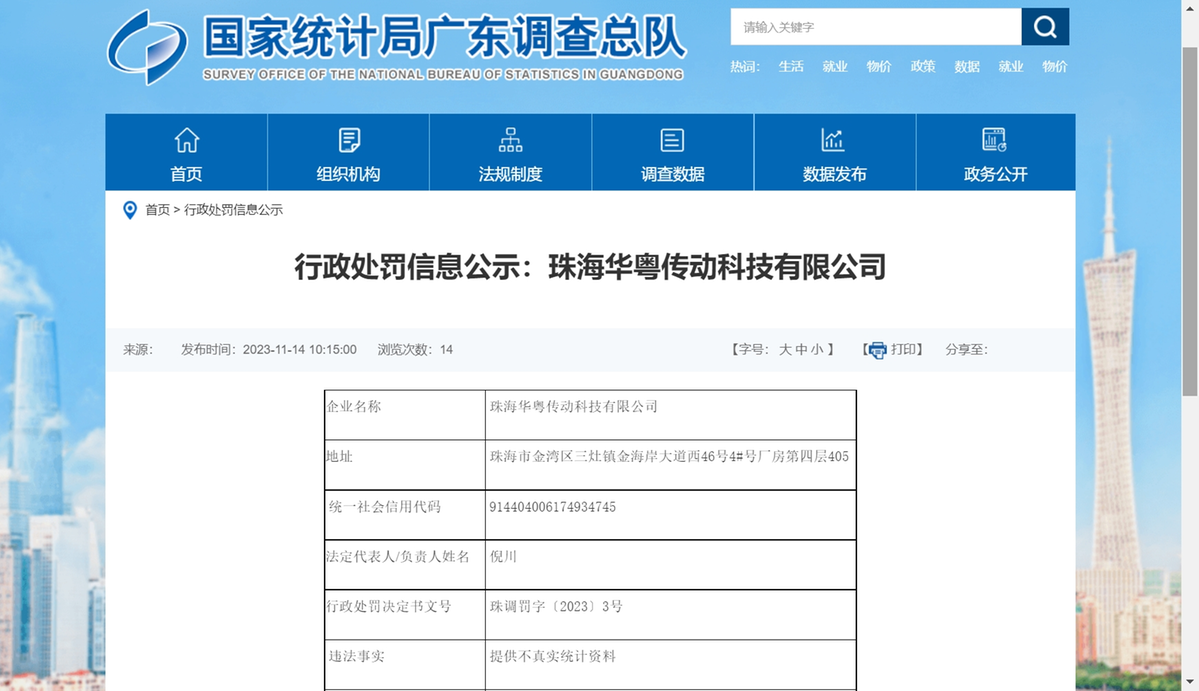Open the 法规制度 navigation tab label
The width and height of the screenshot is (1199, 691).
[510, 174]
